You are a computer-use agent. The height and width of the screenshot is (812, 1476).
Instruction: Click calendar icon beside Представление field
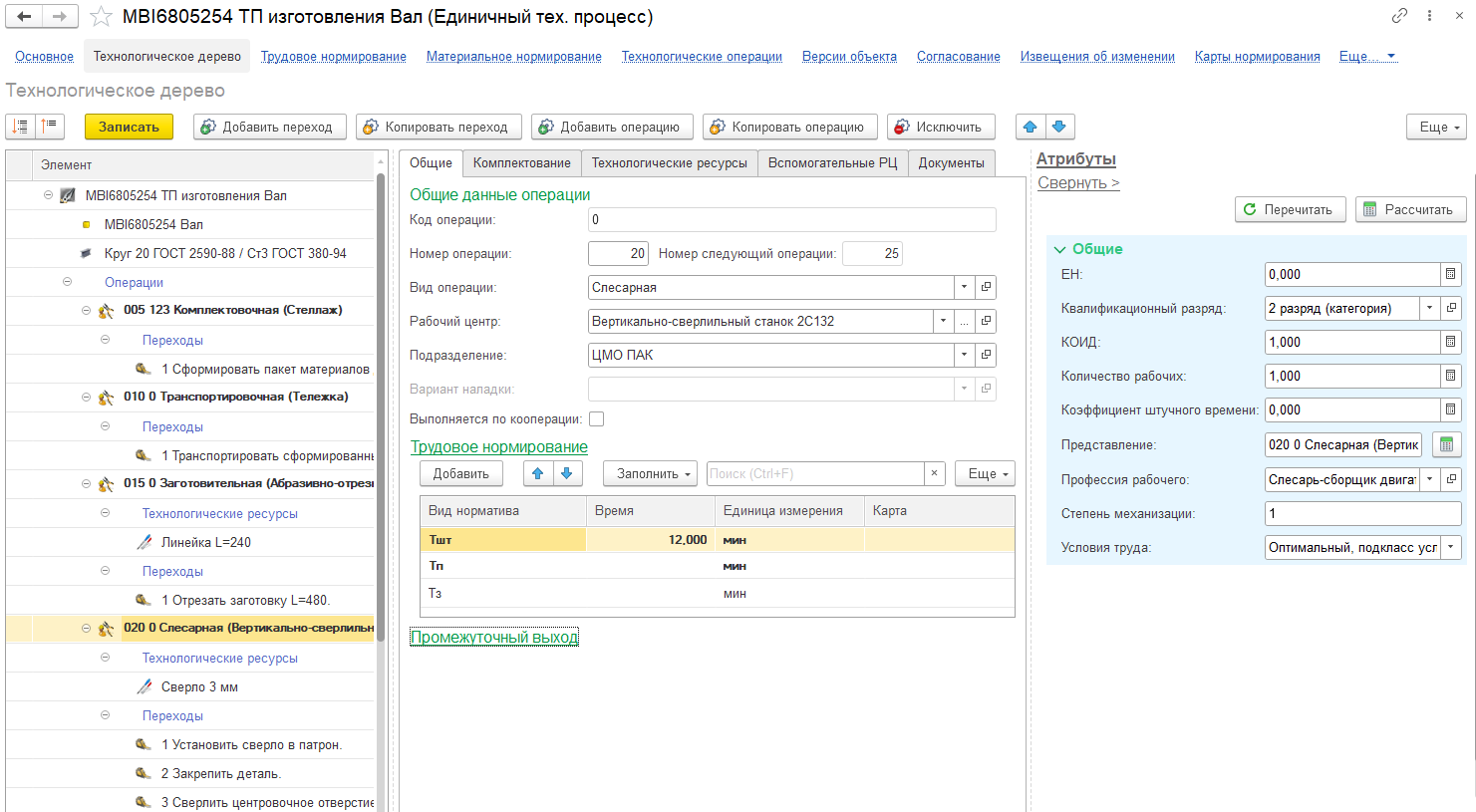[1446, 445]
